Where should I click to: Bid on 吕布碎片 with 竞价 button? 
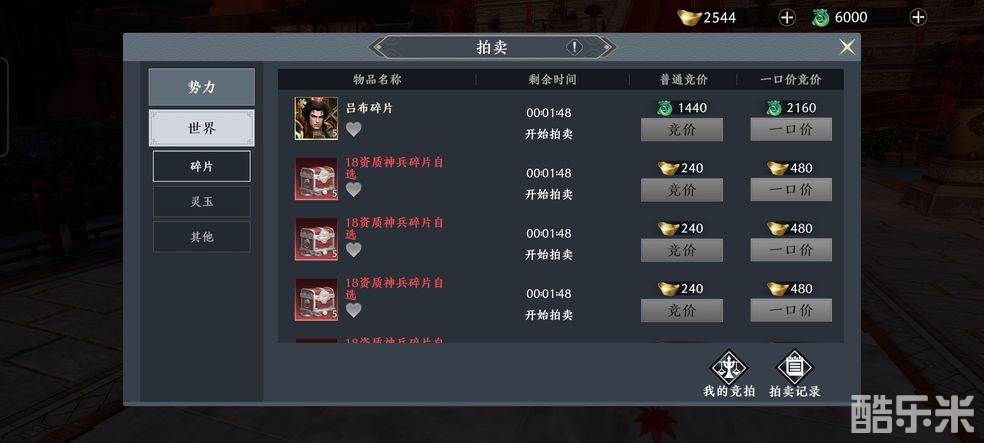[682, 129]
